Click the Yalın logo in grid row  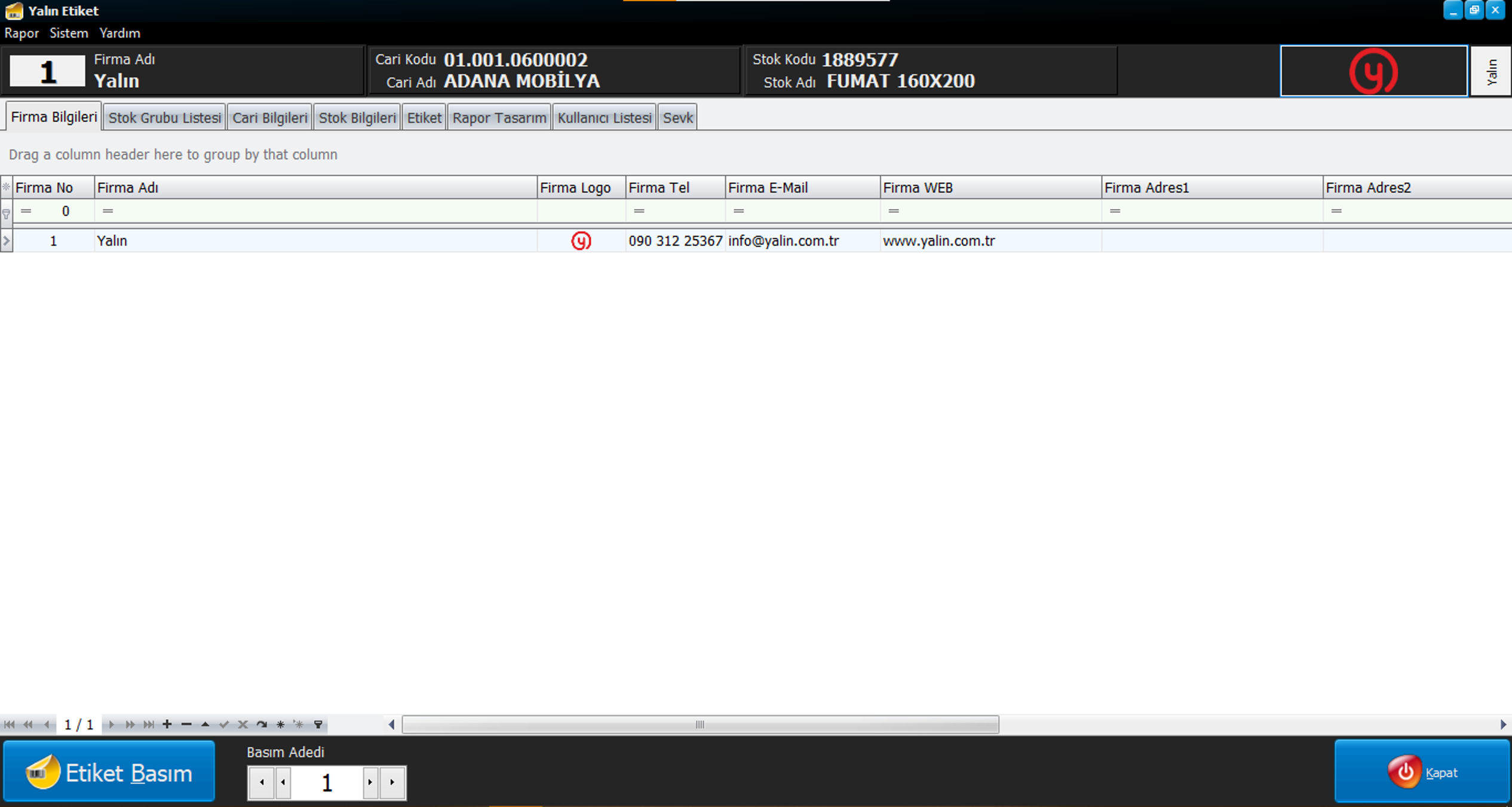(x=581, y=241)
